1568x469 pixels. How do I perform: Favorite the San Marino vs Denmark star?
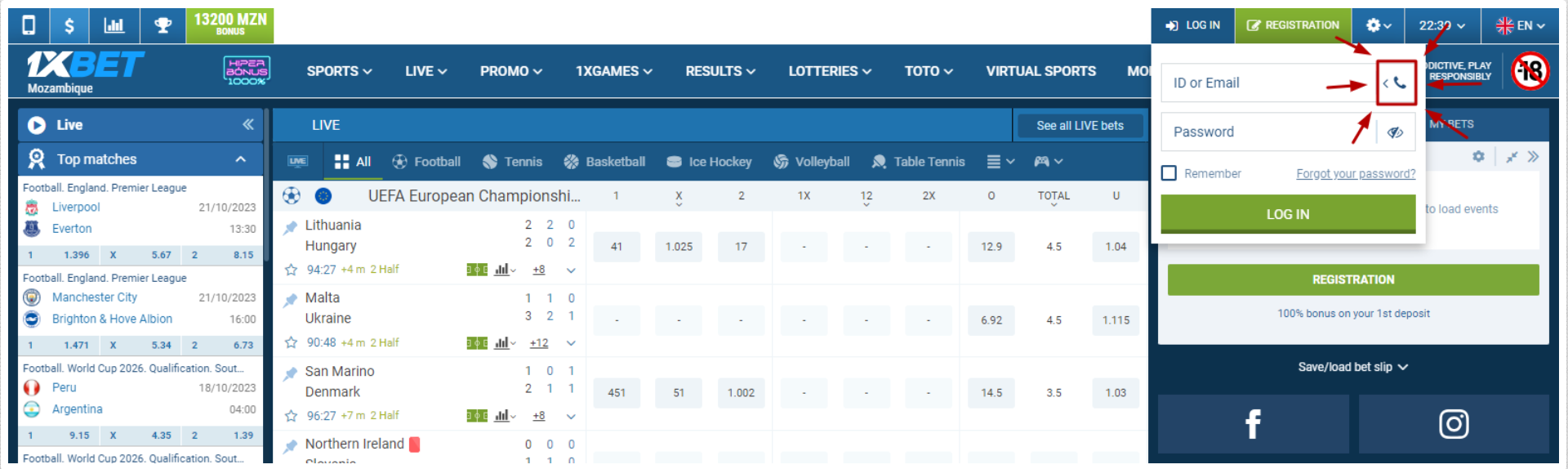(x=291, y=416)
